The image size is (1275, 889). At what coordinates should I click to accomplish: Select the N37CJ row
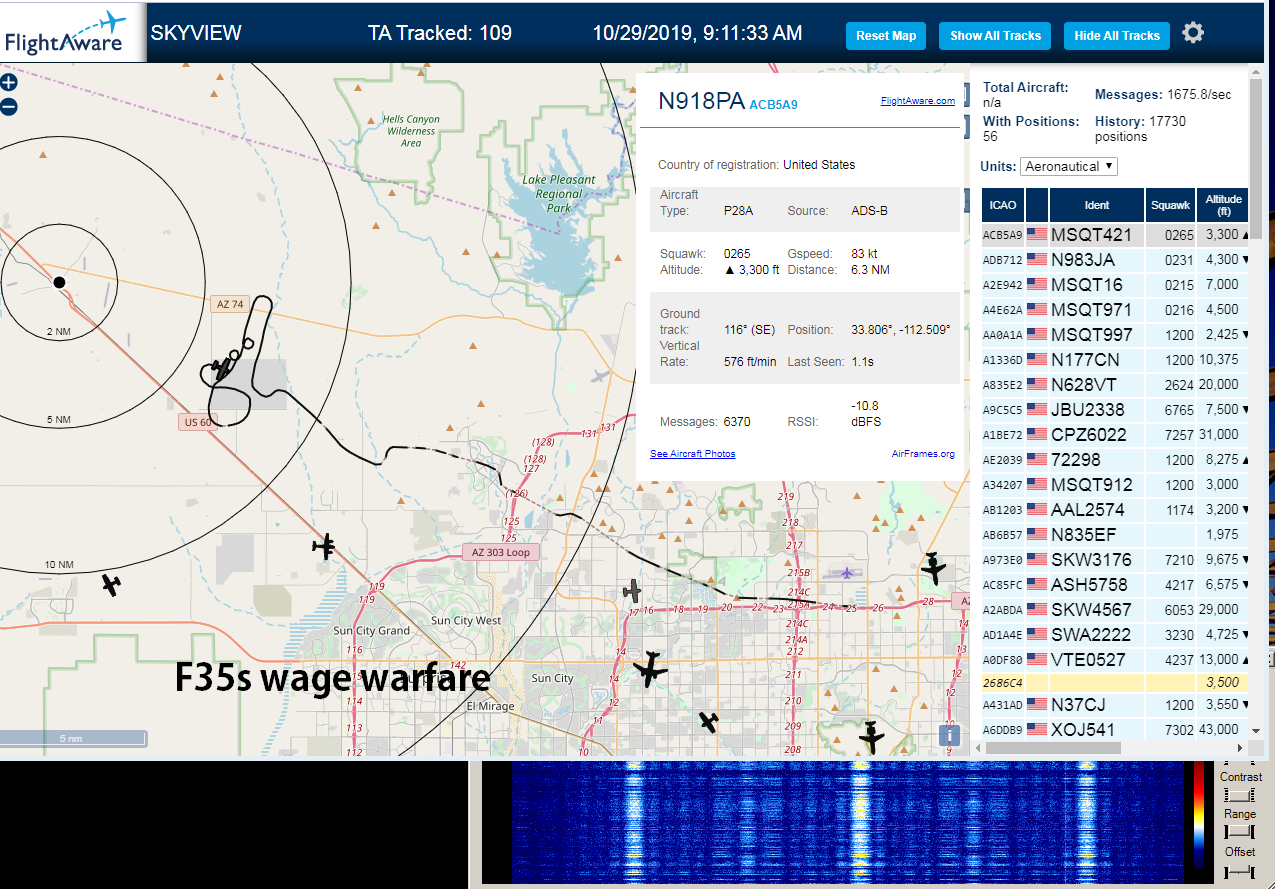pyautogui.click(x=1115, y=705)
